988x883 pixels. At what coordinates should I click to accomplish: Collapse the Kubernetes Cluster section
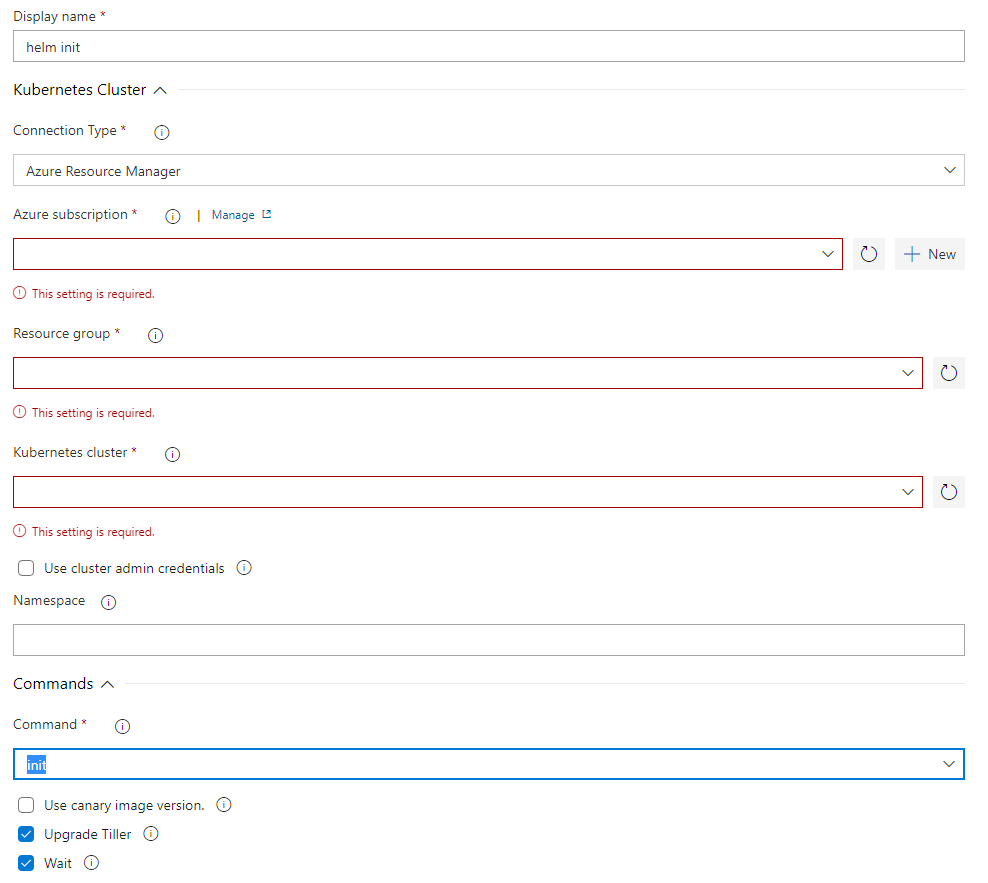click(x=160, y=89)
